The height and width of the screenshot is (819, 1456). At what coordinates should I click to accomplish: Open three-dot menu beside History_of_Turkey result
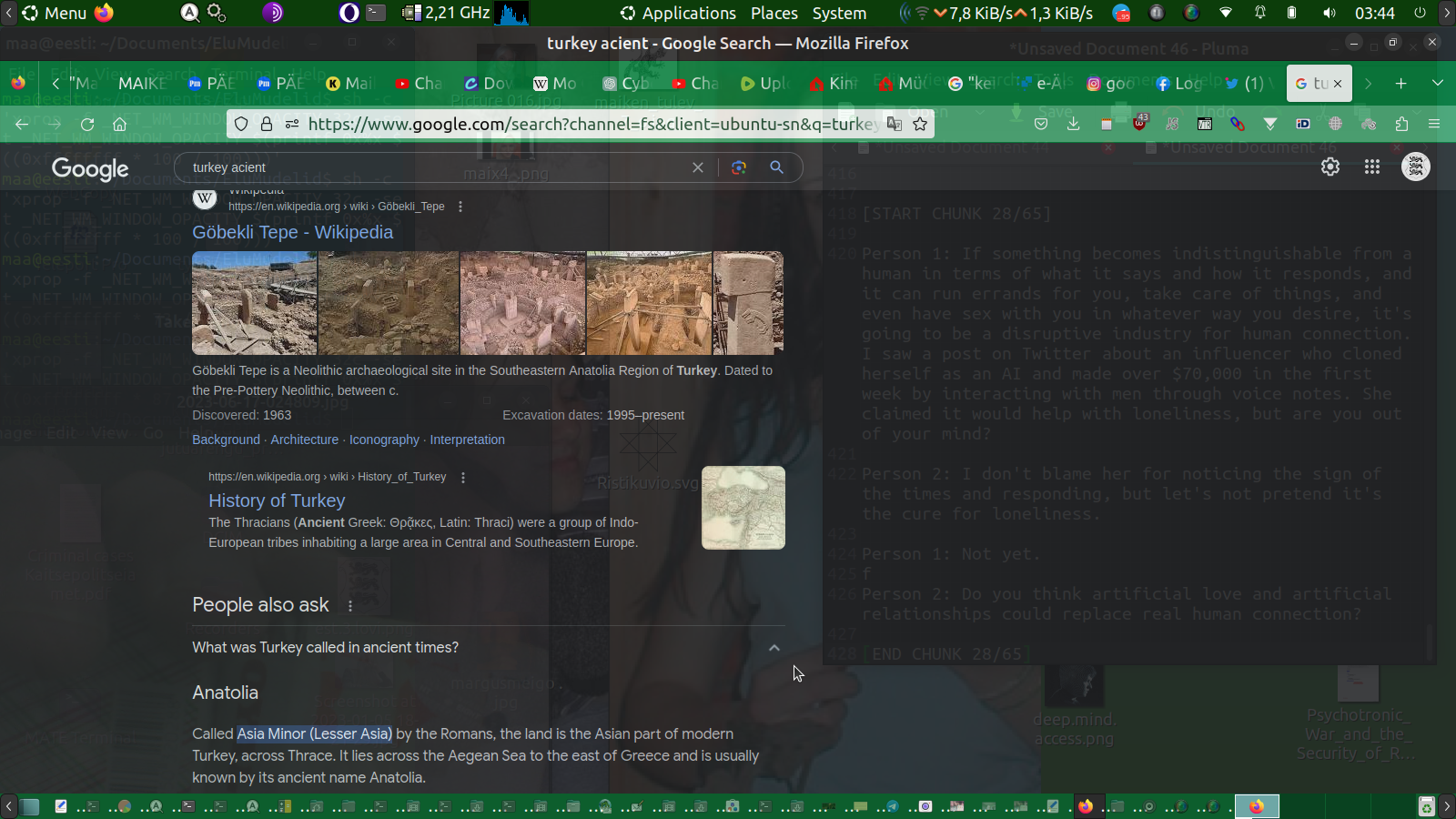[463, 478]
